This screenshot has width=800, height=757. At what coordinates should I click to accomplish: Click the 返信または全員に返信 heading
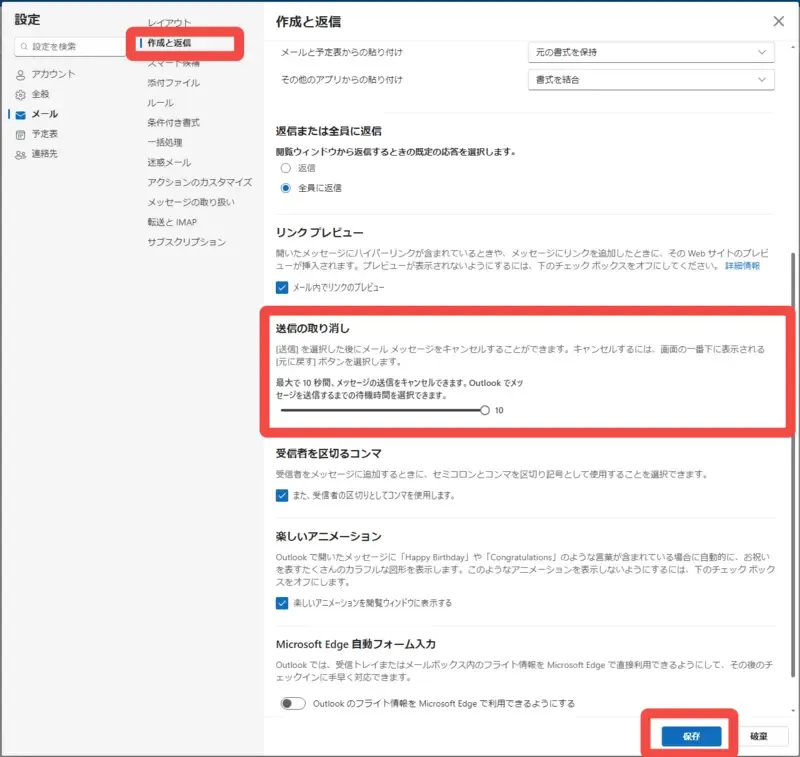point(329,131)
